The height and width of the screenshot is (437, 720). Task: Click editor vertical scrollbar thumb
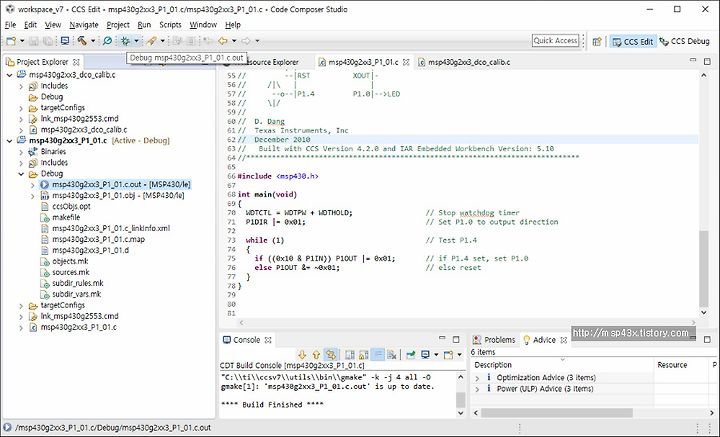pos(703,269)
